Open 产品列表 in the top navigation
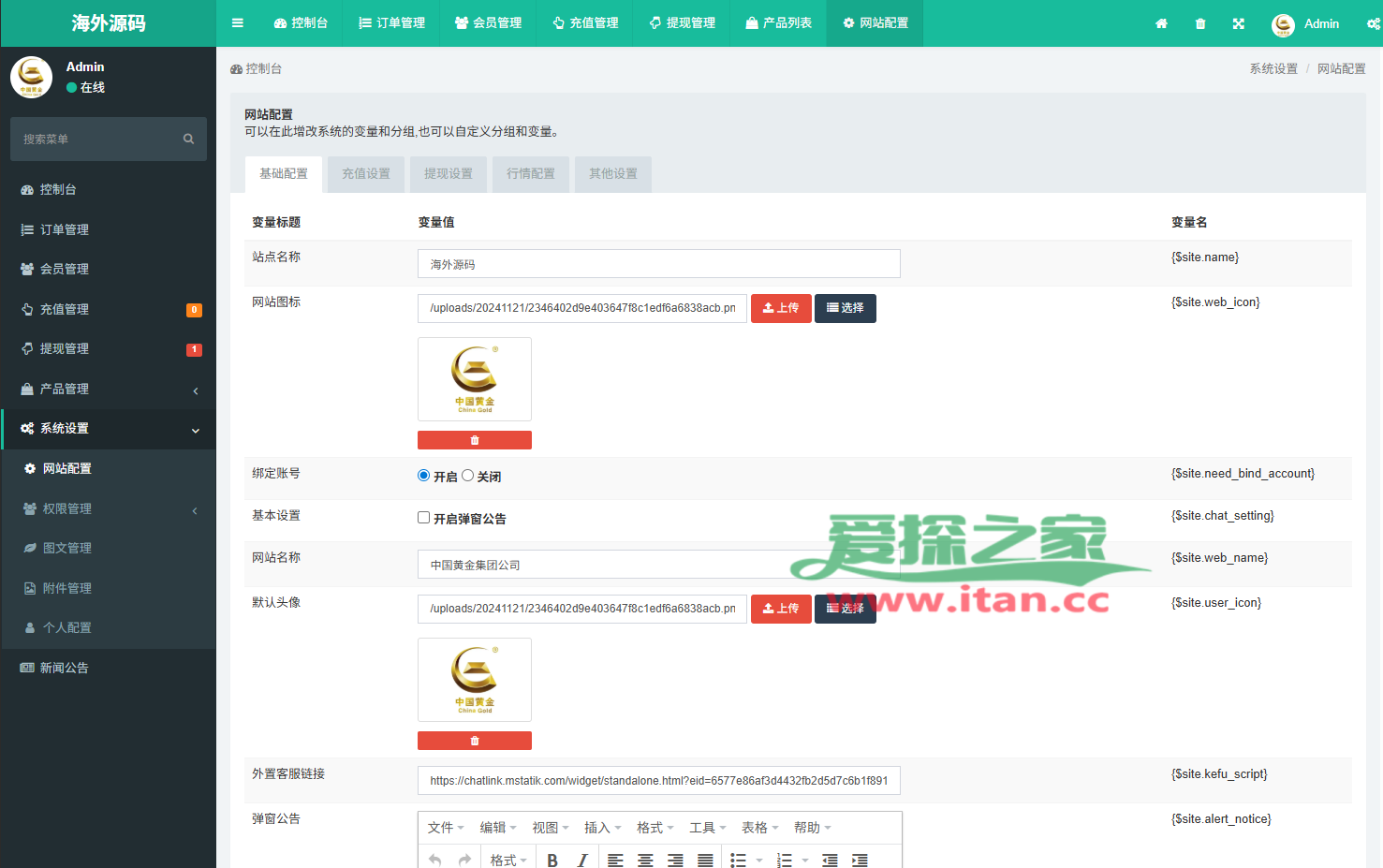Viewport: 1383px width, 868px height. [x=778, y=23]
